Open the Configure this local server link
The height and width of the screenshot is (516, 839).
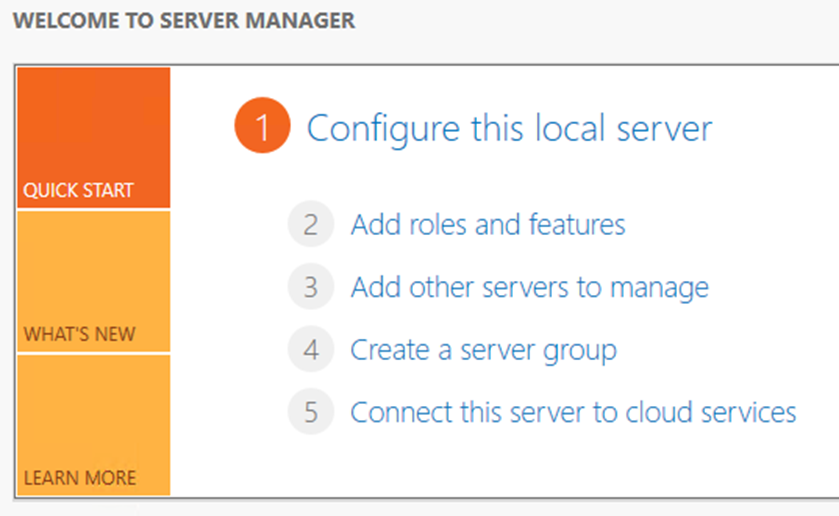509,129
